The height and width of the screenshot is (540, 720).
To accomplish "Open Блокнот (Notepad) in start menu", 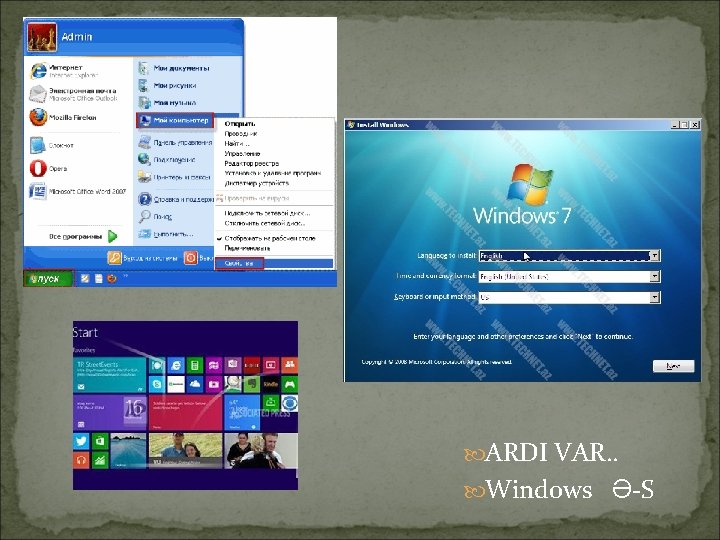I will point(51,145).
